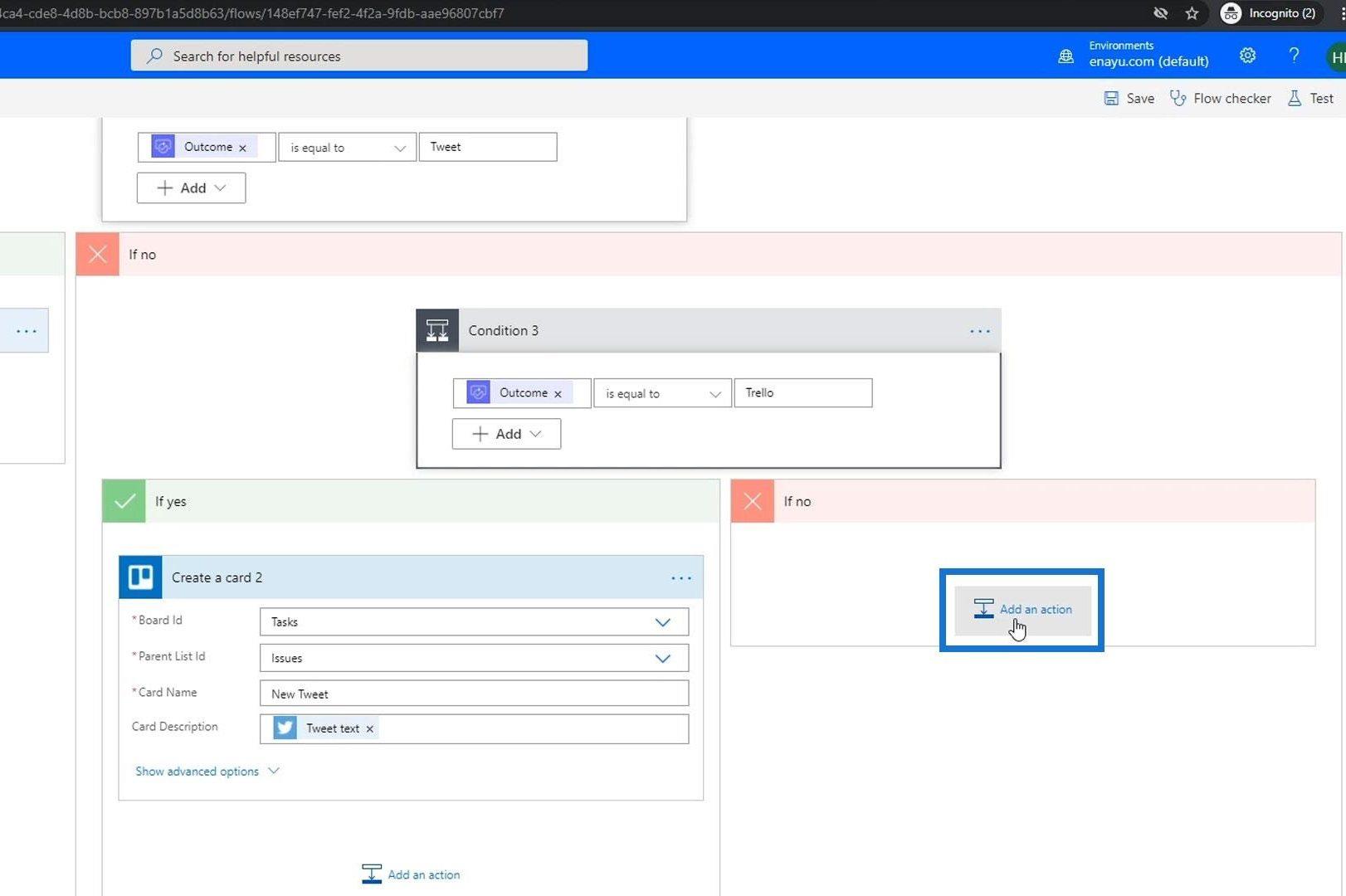Bookmark page with star icon
The width and height of the screenshot is (1346, 896).
pyautogui.click(x=1192, y=13)
